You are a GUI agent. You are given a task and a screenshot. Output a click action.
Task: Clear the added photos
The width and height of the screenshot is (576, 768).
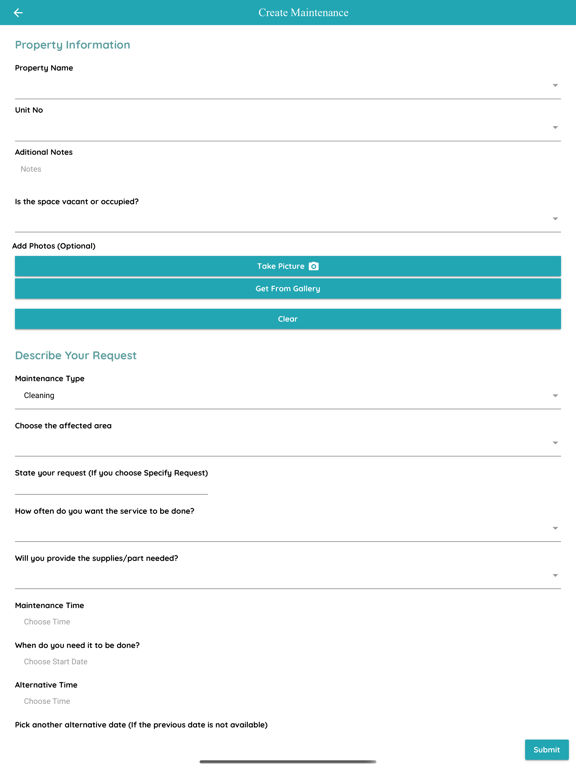point(288,319)
